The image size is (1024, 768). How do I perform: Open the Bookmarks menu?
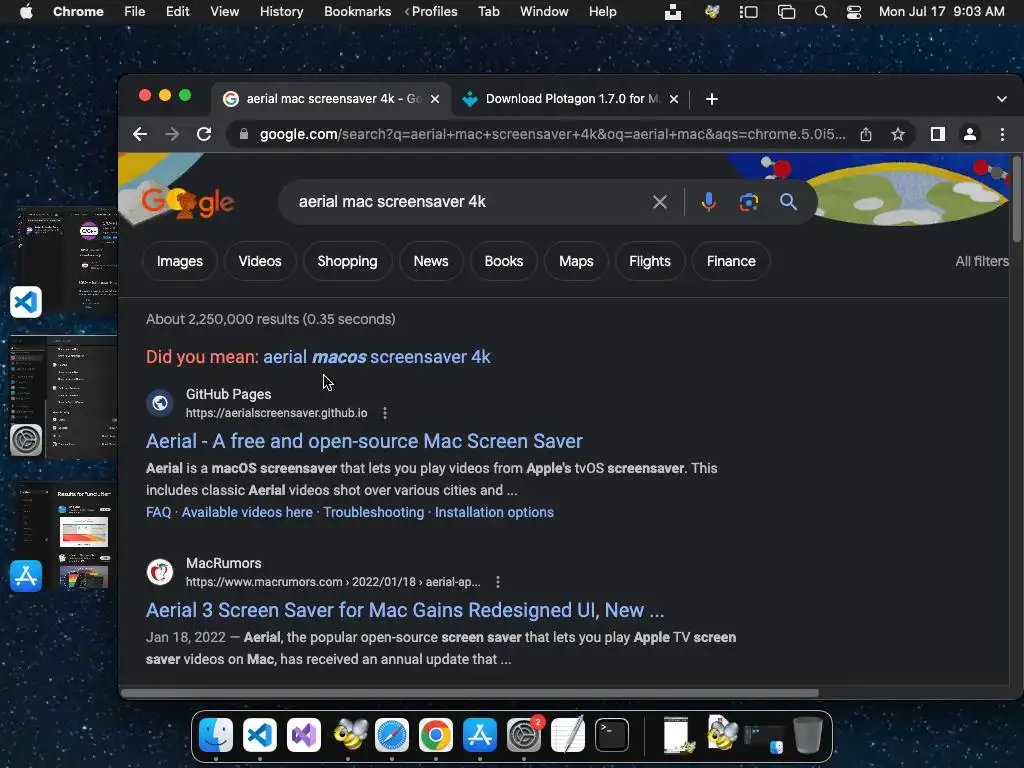pyautogui.click(x=357, y=12)
